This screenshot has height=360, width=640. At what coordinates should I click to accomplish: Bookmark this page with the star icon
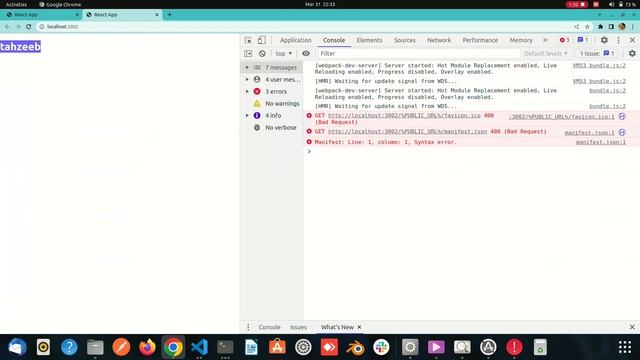pos(587,27)
